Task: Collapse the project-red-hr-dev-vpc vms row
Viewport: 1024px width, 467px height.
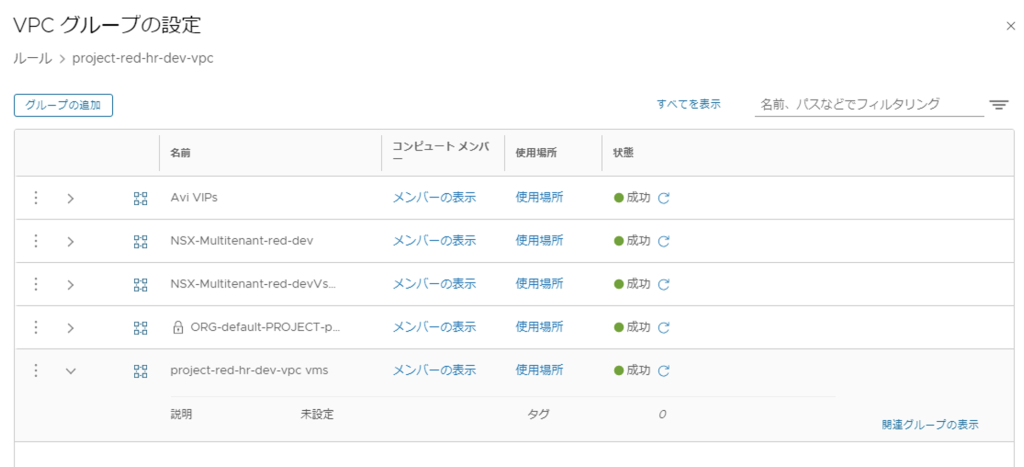Action: coord(70,371)
